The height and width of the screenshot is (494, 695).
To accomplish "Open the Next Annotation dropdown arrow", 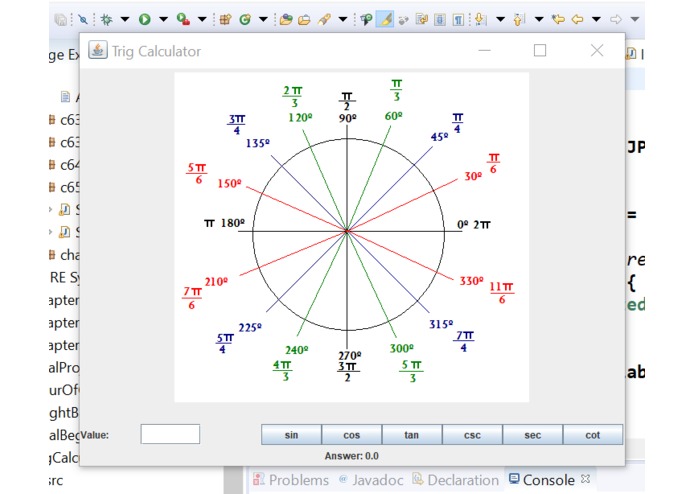I will pyautogui.click(x=500, y=19).
